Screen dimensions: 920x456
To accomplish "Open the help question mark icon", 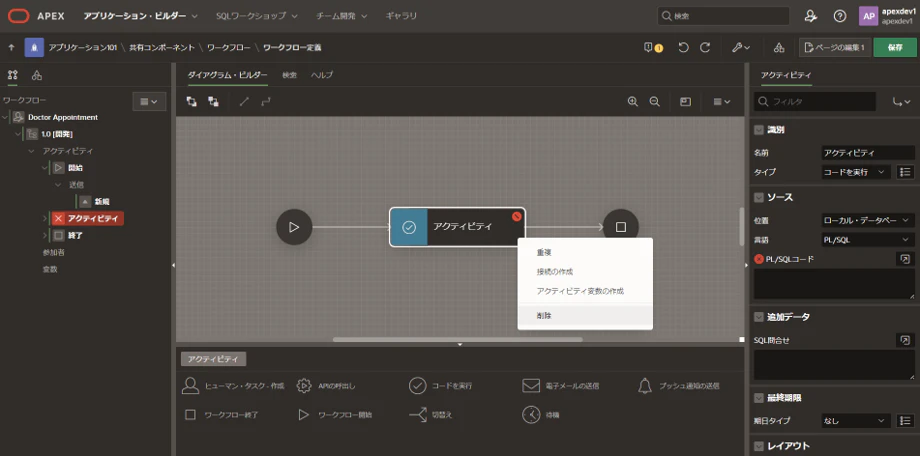I will (840, 16).
